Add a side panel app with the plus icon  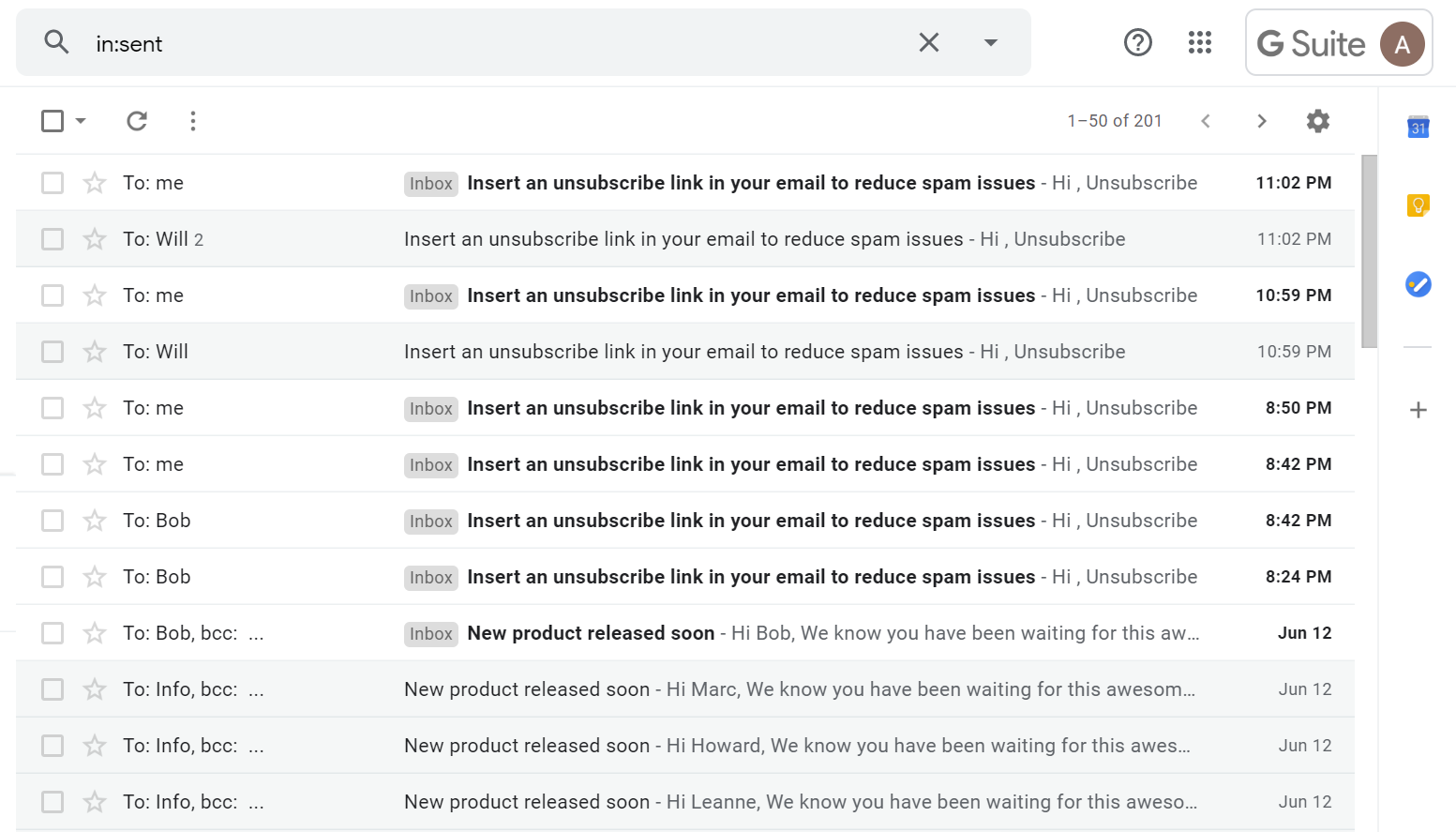pos(1418,410)
